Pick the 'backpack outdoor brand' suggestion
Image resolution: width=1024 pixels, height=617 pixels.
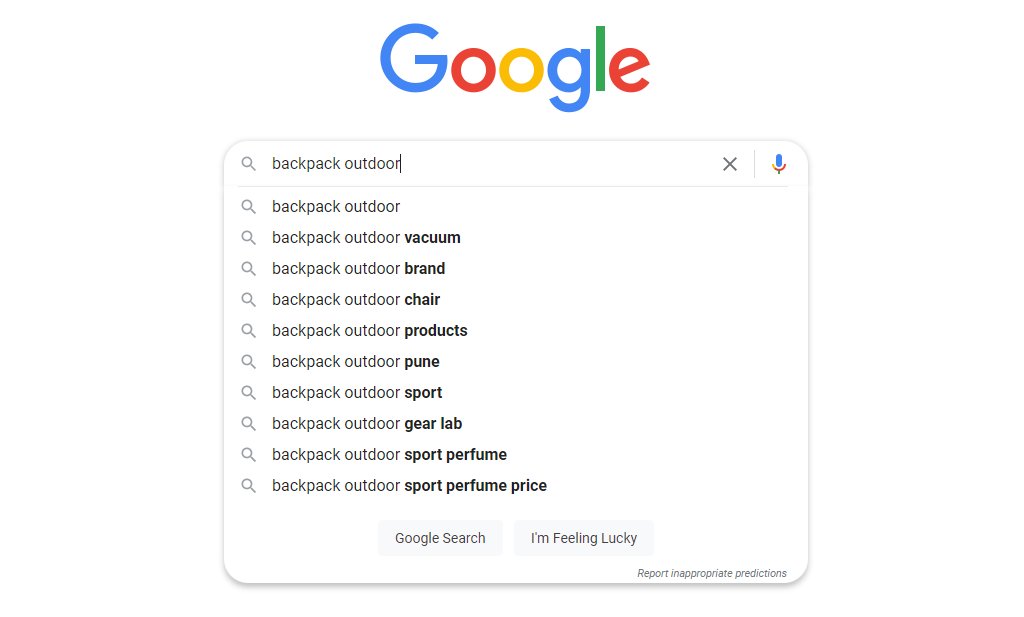(358, 269)
